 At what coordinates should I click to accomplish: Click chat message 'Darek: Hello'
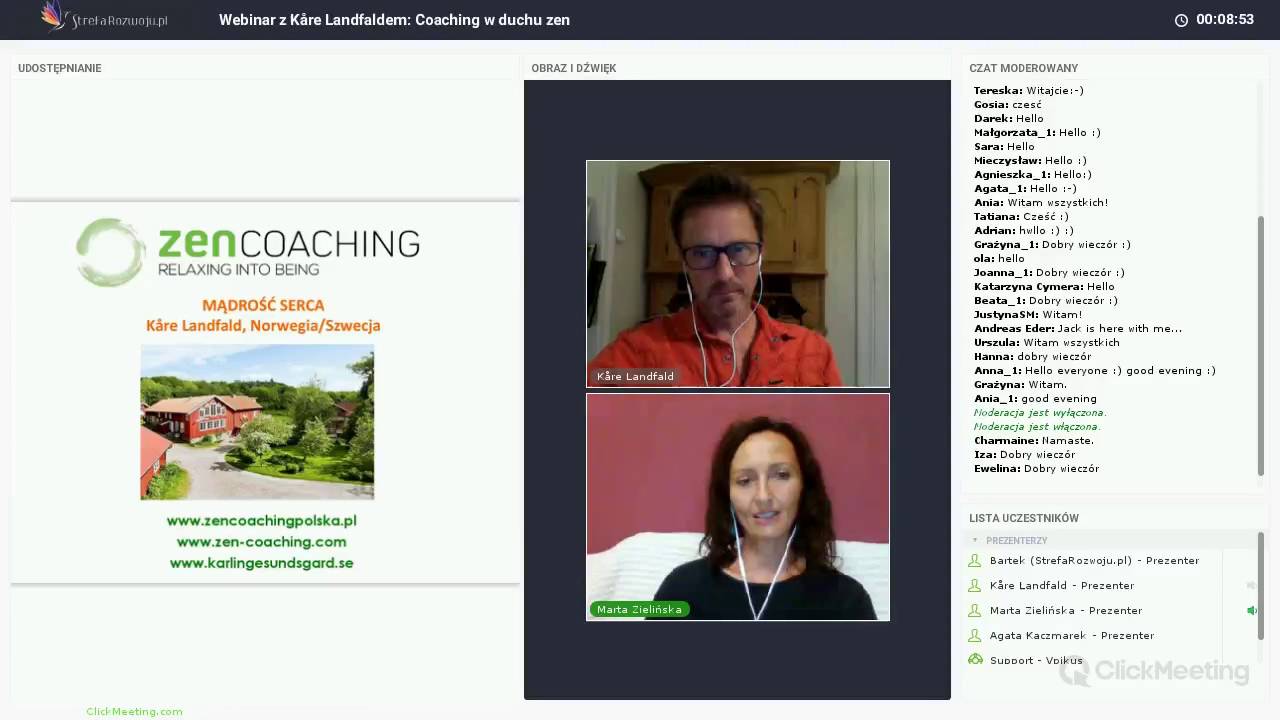pos(1008,119)
